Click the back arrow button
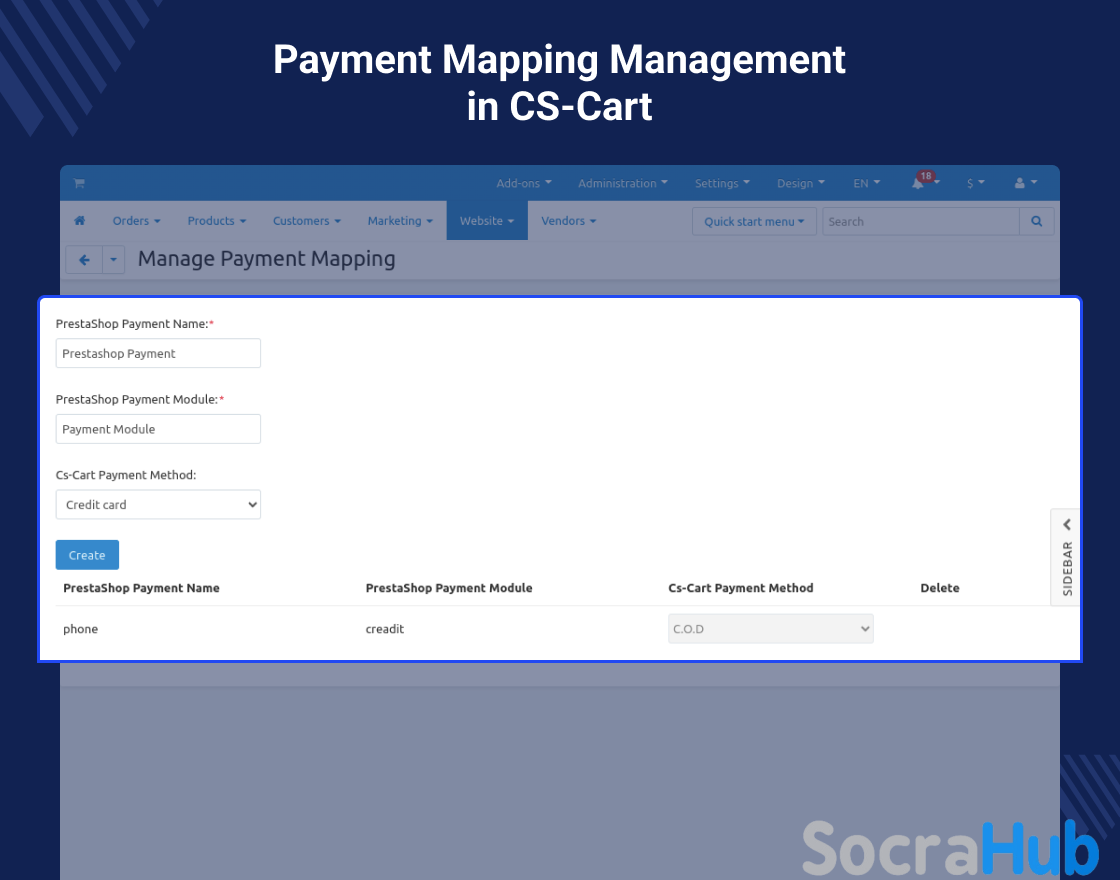The width and height of the screenshot is (1120, 880). coord(84,260)
